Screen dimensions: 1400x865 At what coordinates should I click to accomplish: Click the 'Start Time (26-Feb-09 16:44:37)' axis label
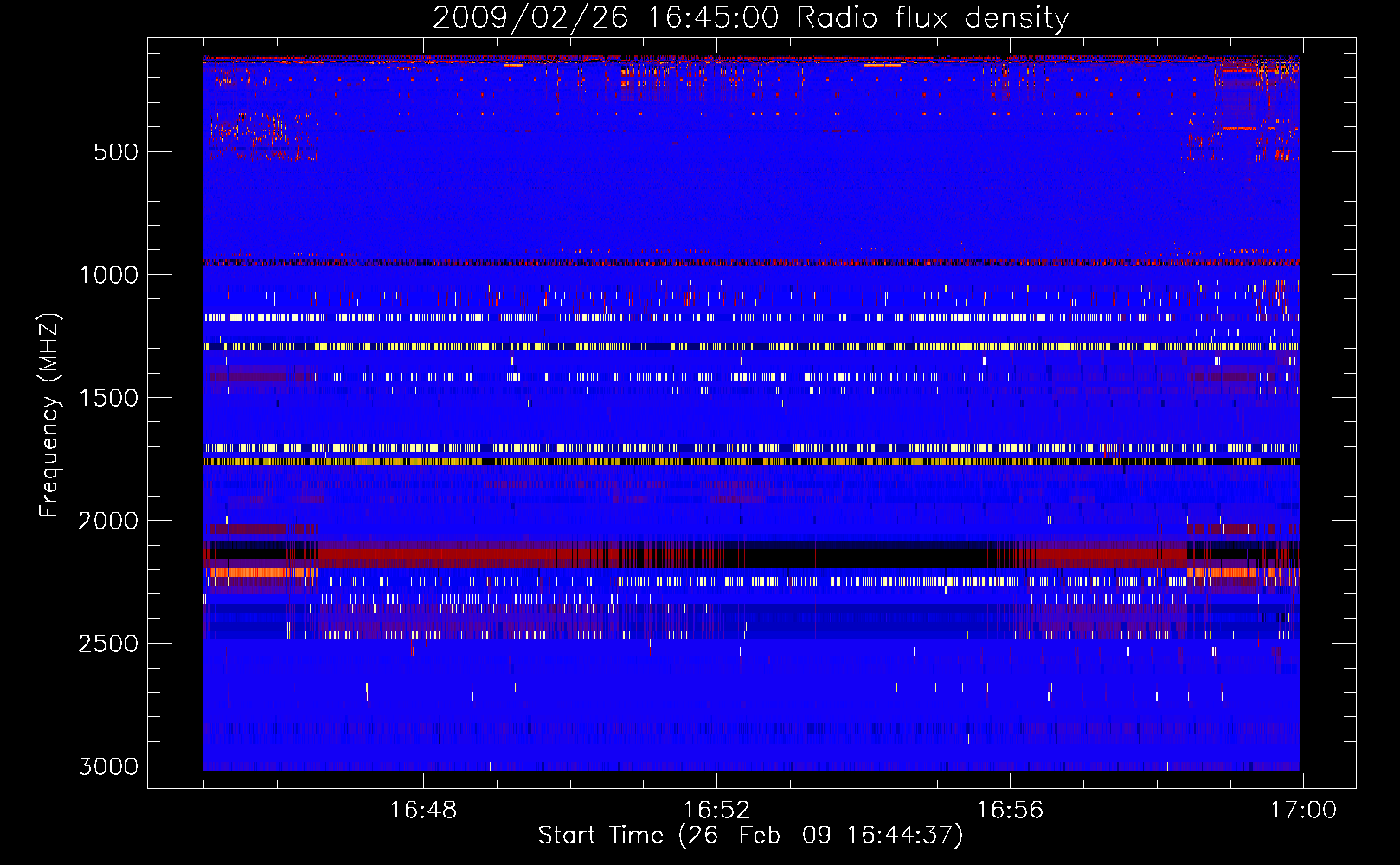pyautogui.click(x=750, y=835)
